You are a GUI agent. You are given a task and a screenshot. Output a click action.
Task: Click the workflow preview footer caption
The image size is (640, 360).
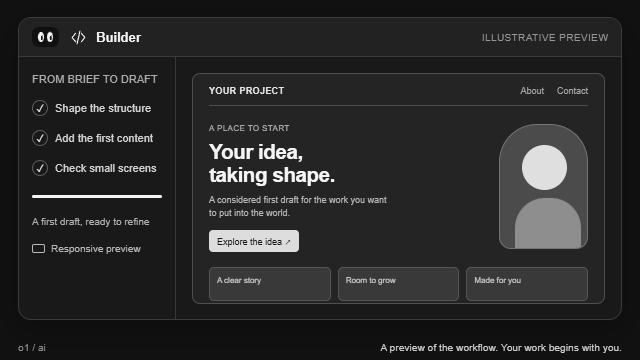tap(501, 348)
